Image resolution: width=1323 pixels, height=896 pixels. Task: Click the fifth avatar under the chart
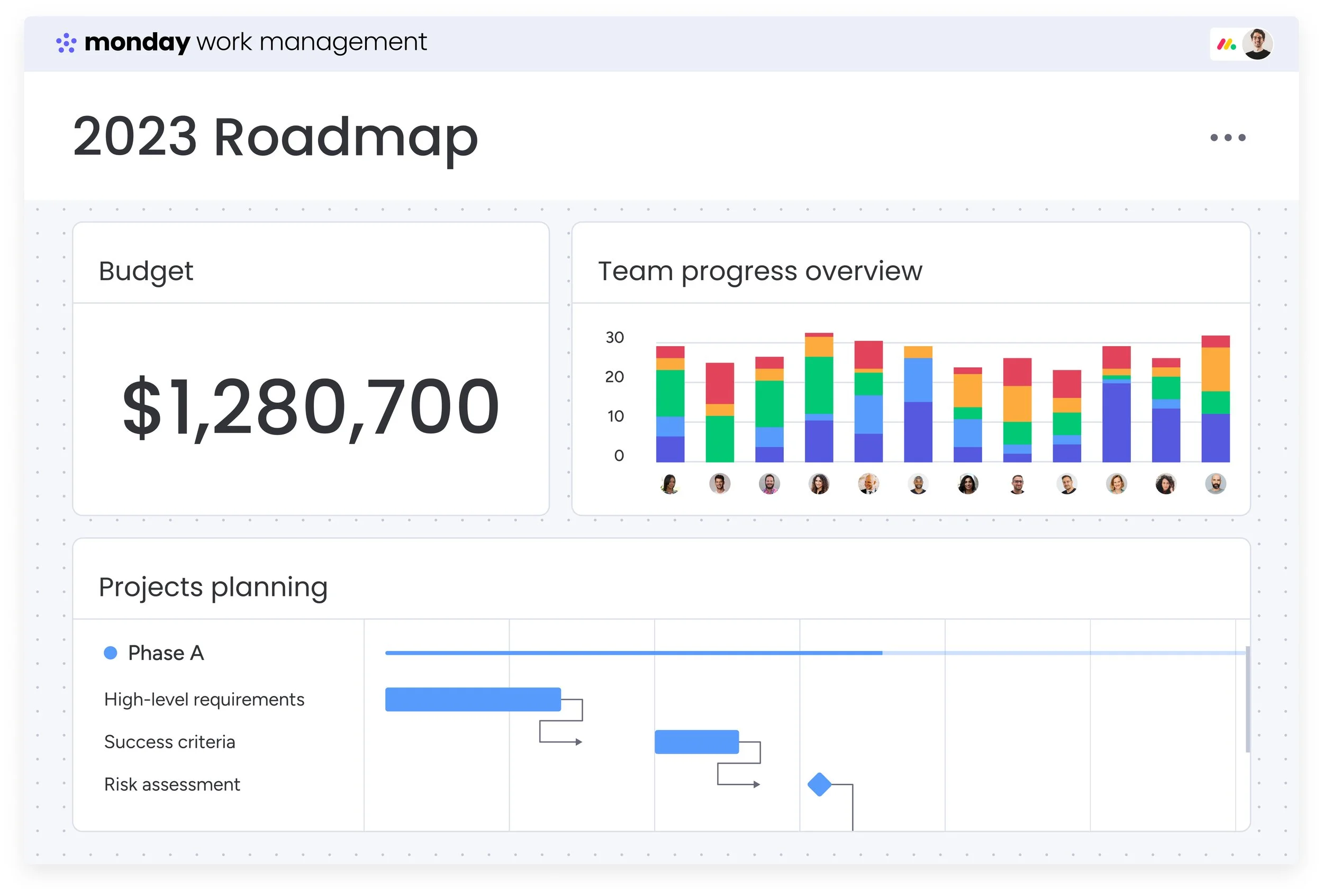(x=868, y=484)
